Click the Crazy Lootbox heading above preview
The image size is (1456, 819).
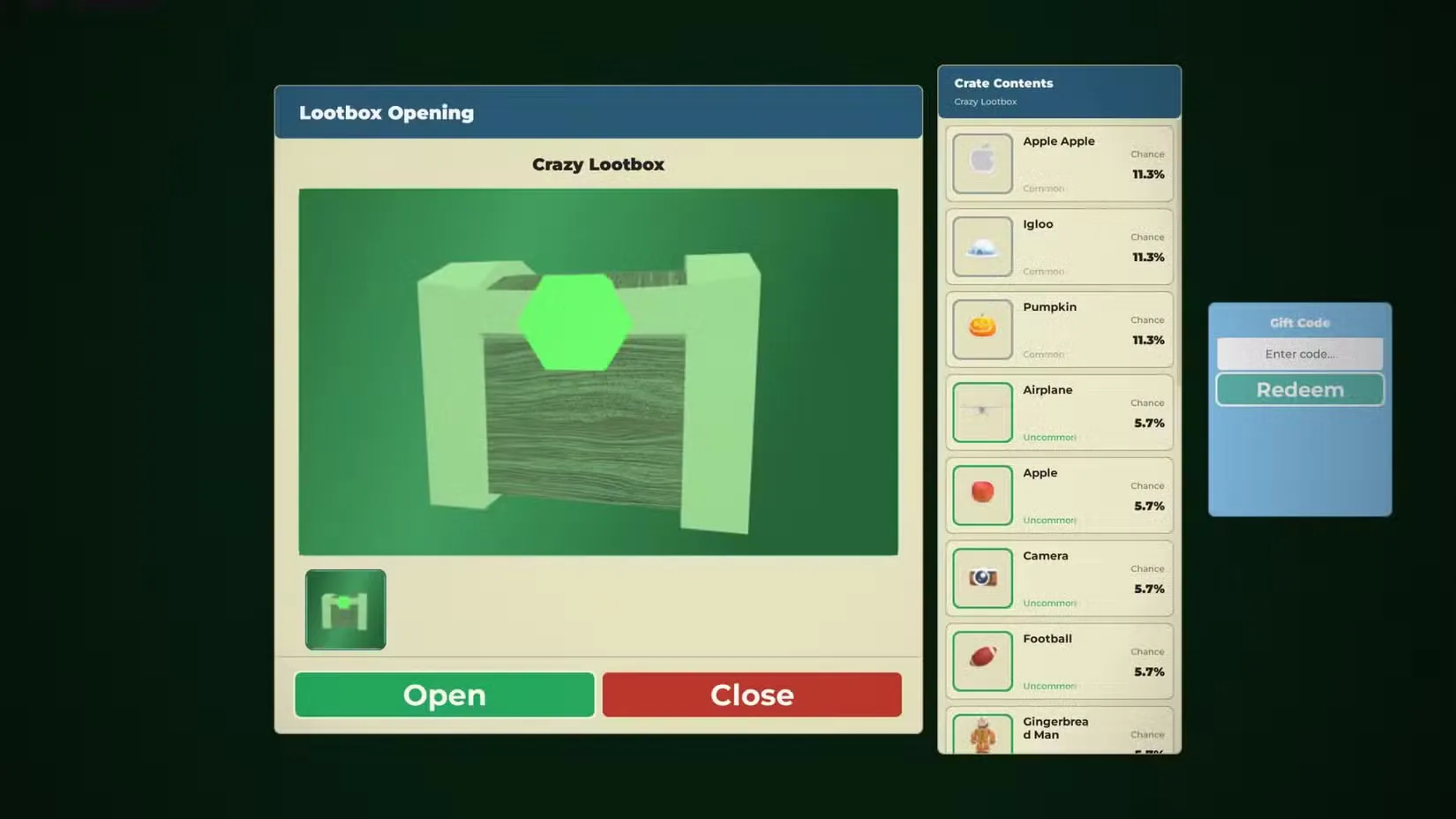click(598, 164)
